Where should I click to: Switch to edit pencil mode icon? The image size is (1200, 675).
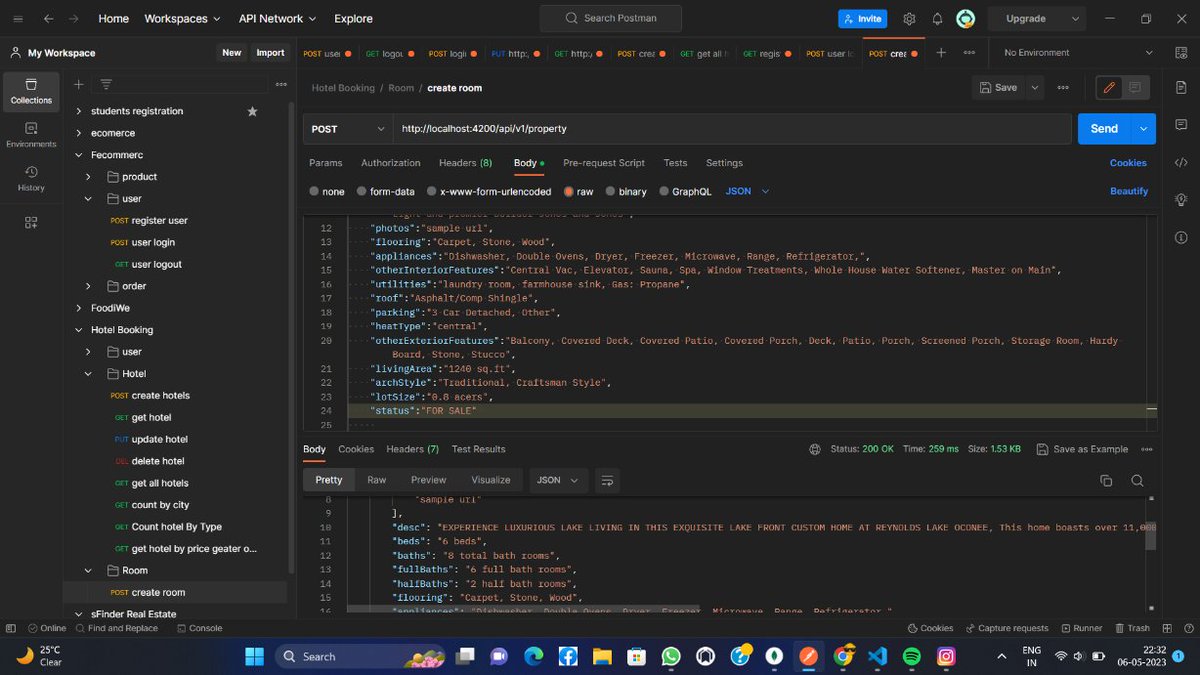1108,88
